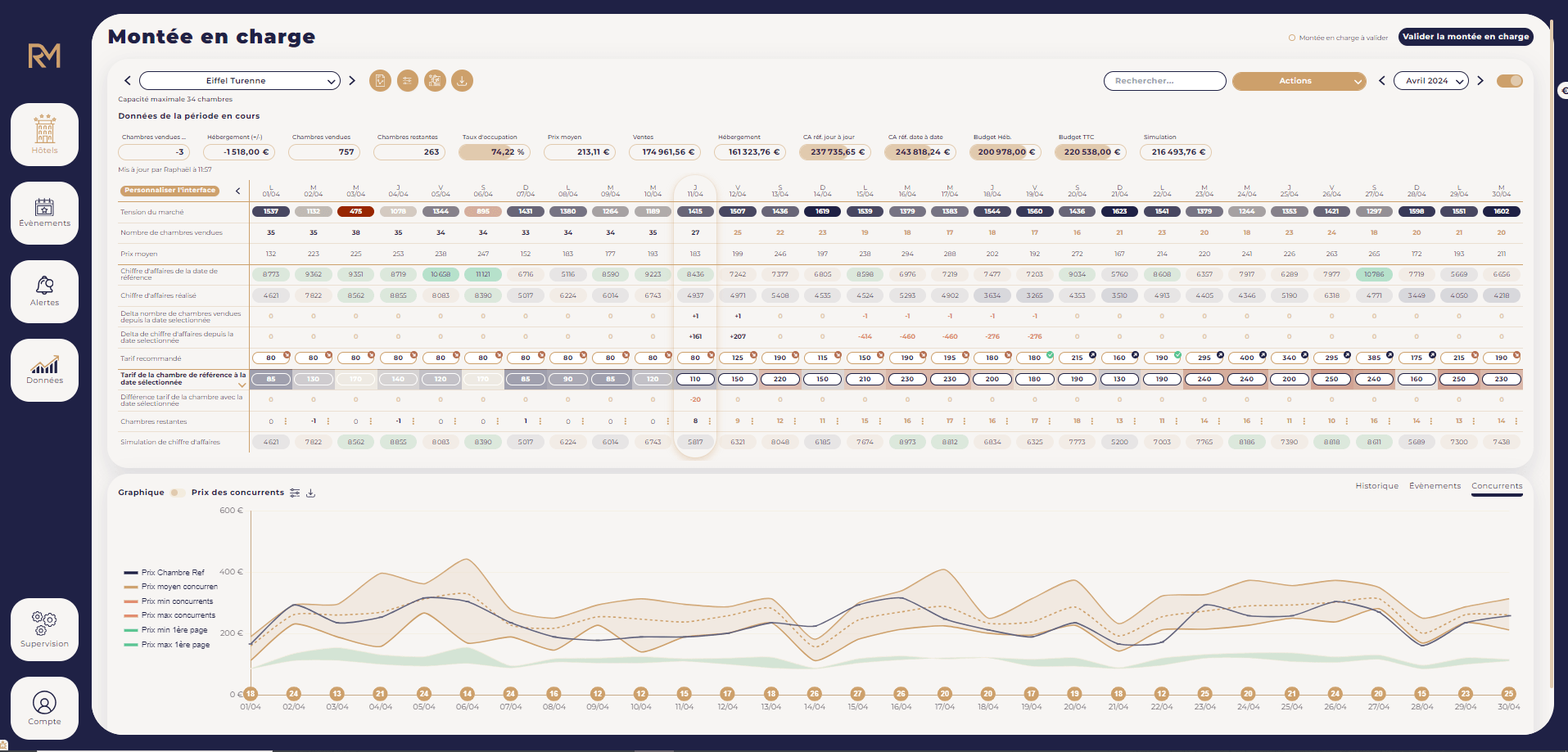Open the Supervision gears in sidebar

tap(45, 629)
